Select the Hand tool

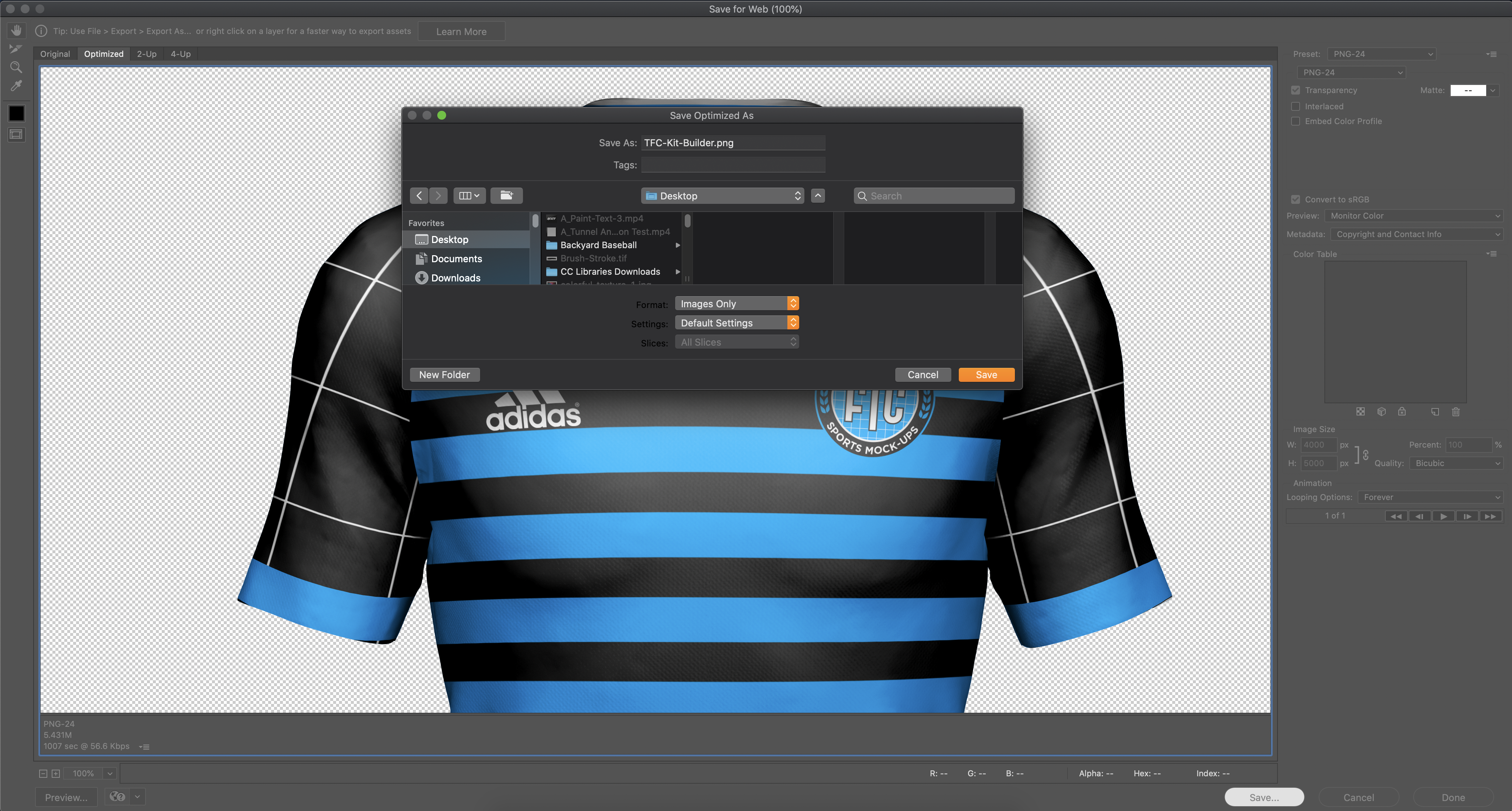click(x=16, y=30)
